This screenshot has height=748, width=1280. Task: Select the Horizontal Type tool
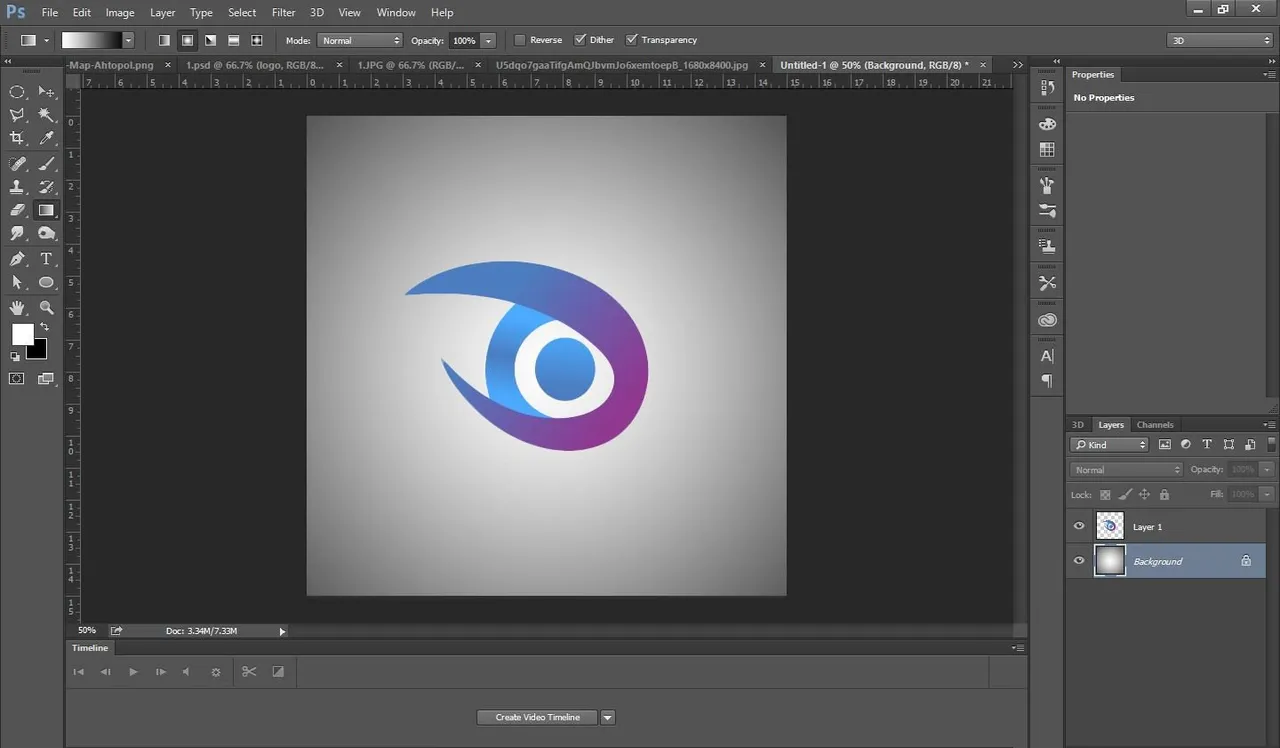click(46, 259)
